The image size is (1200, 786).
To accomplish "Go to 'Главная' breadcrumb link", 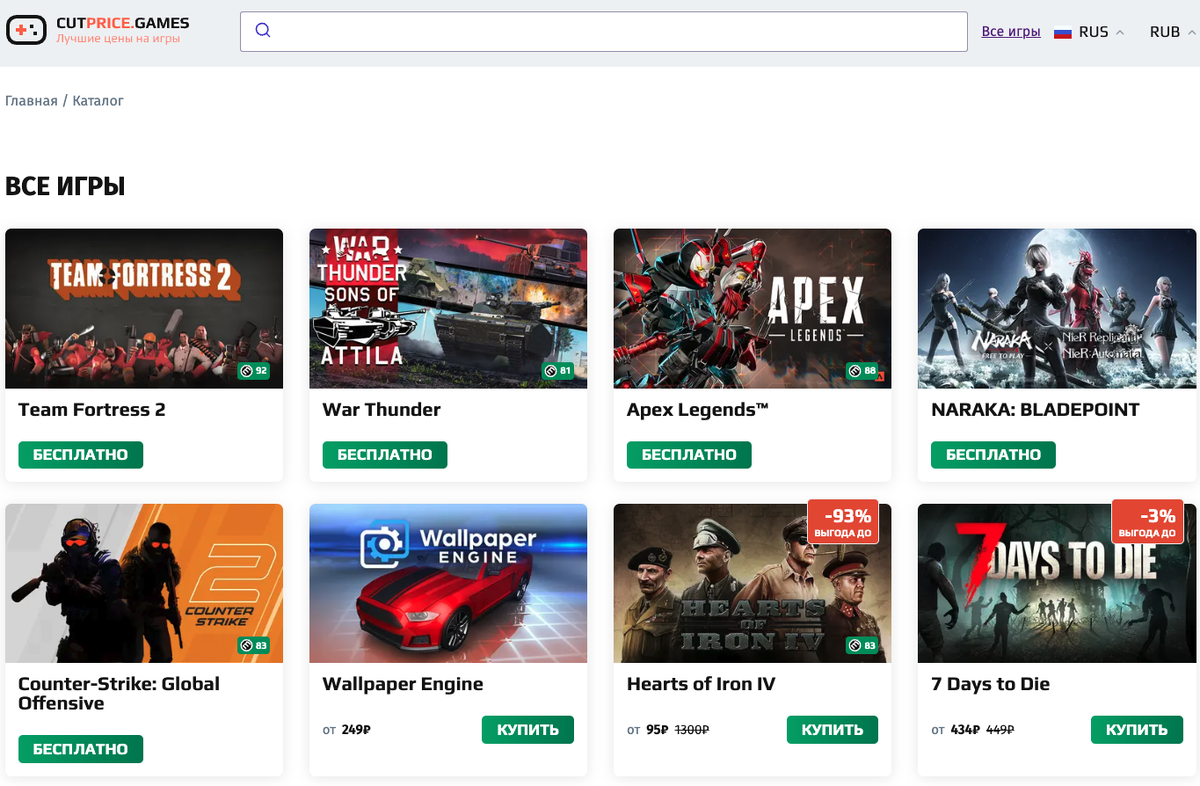I will coord(31,101).
